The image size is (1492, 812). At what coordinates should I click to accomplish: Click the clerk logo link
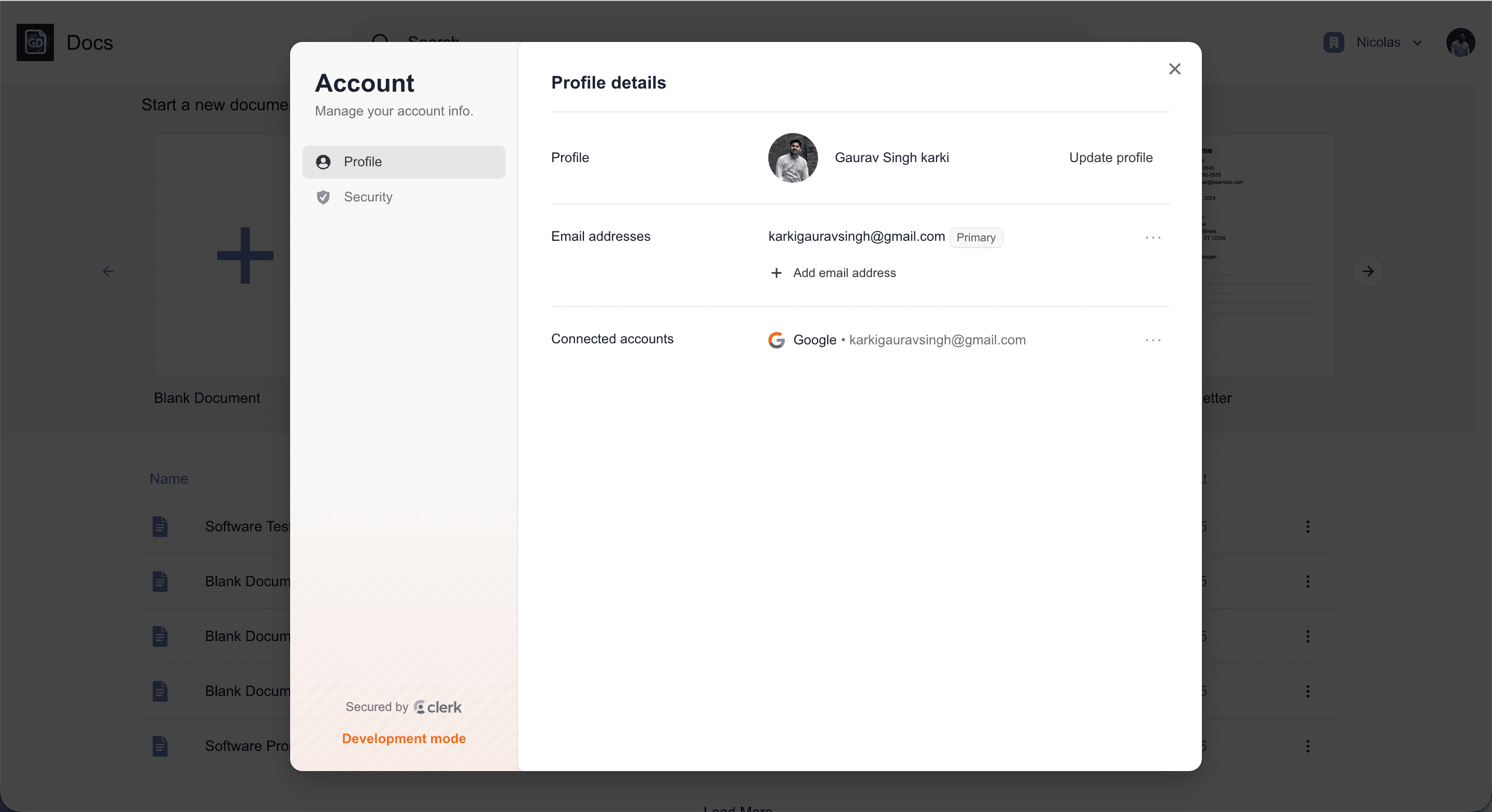coord(437,707)
